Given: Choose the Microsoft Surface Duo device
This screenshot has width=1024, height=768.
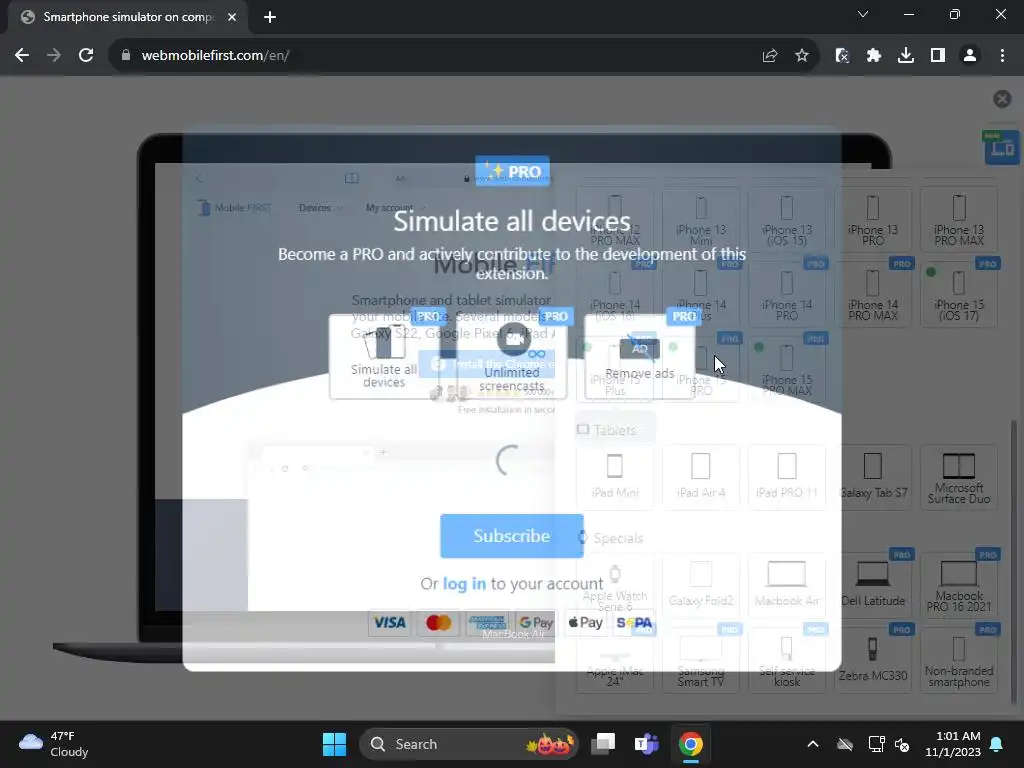Looking at the screenshot, I should pyautogui.click(x=959, y=477).
